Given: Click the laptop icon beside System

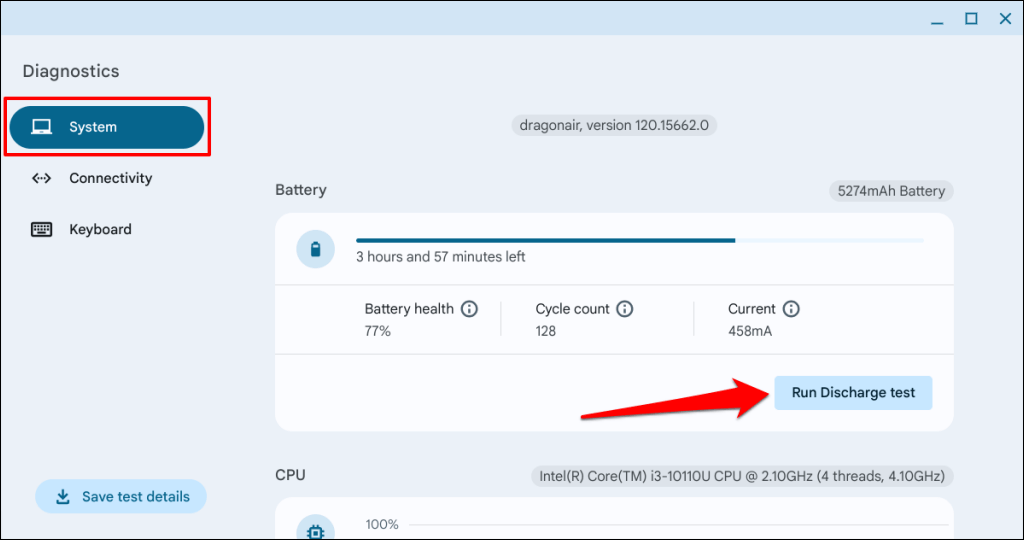Looking at the screenshot, I should pos(42,127).
